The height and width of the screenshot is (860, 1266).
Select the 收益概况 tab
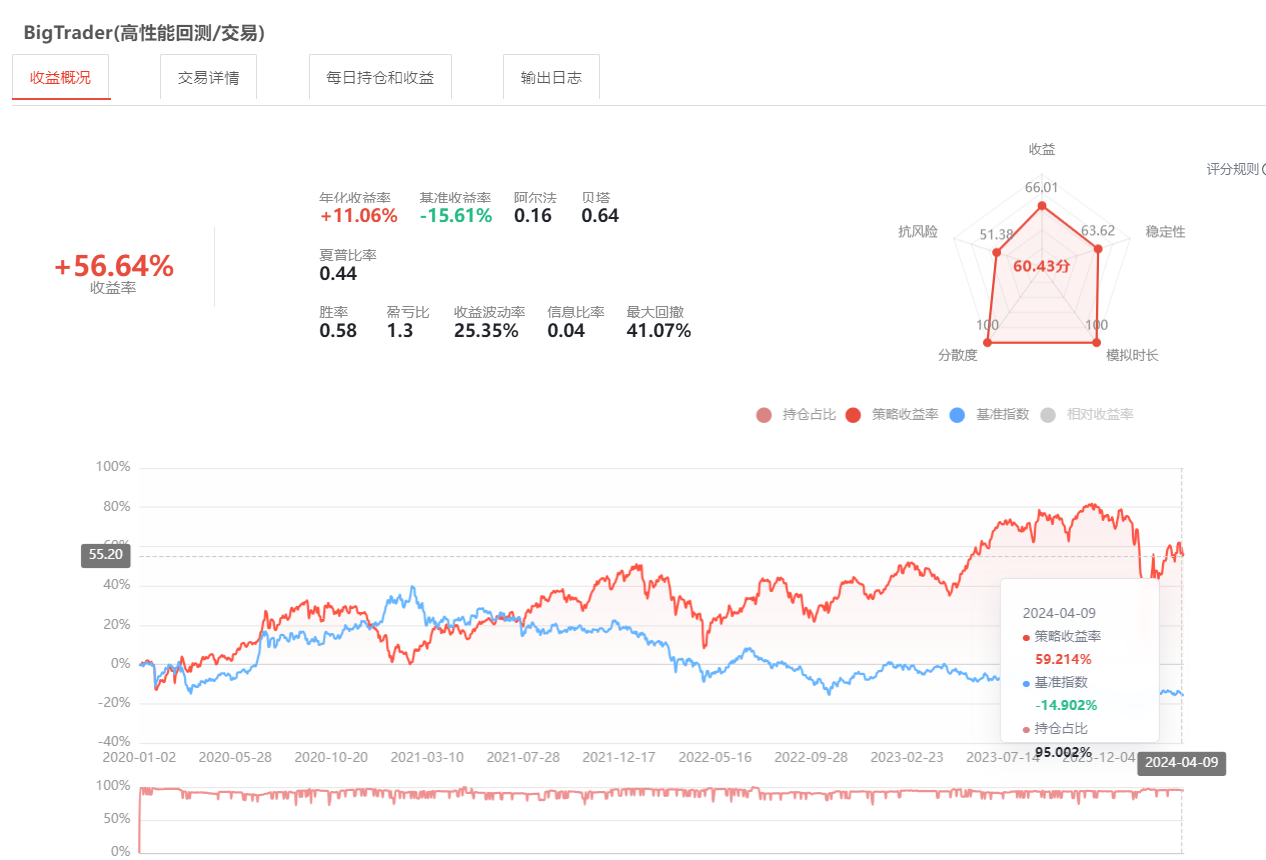61,77
